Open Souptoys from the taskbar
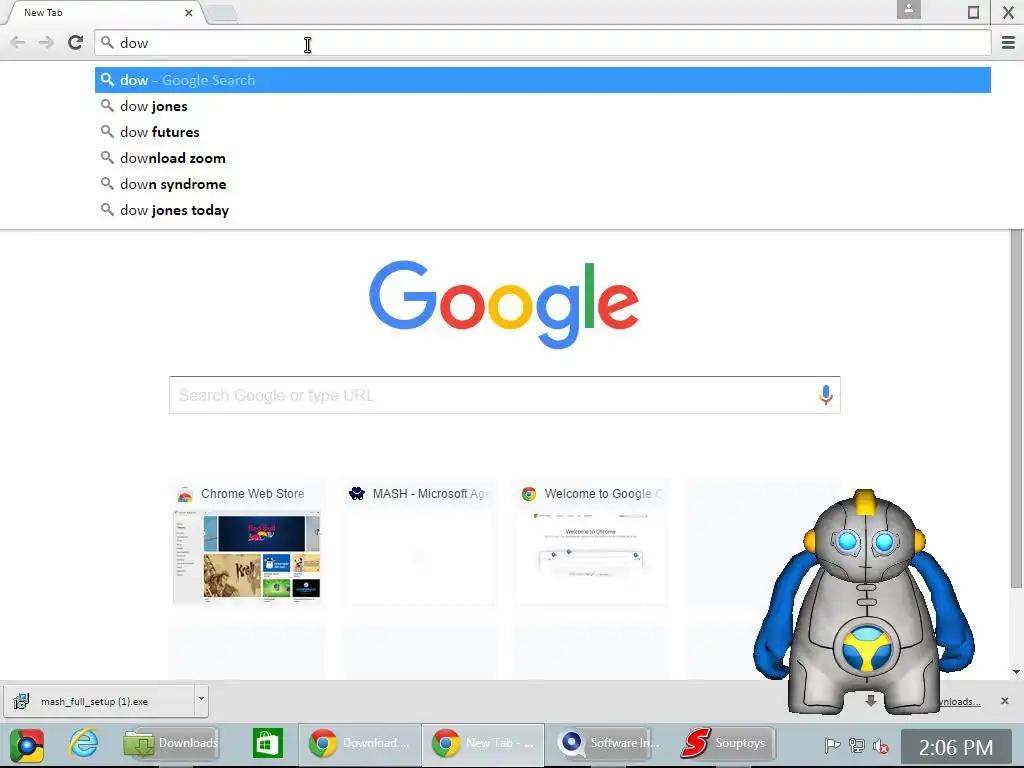 (x=727, y=743)
